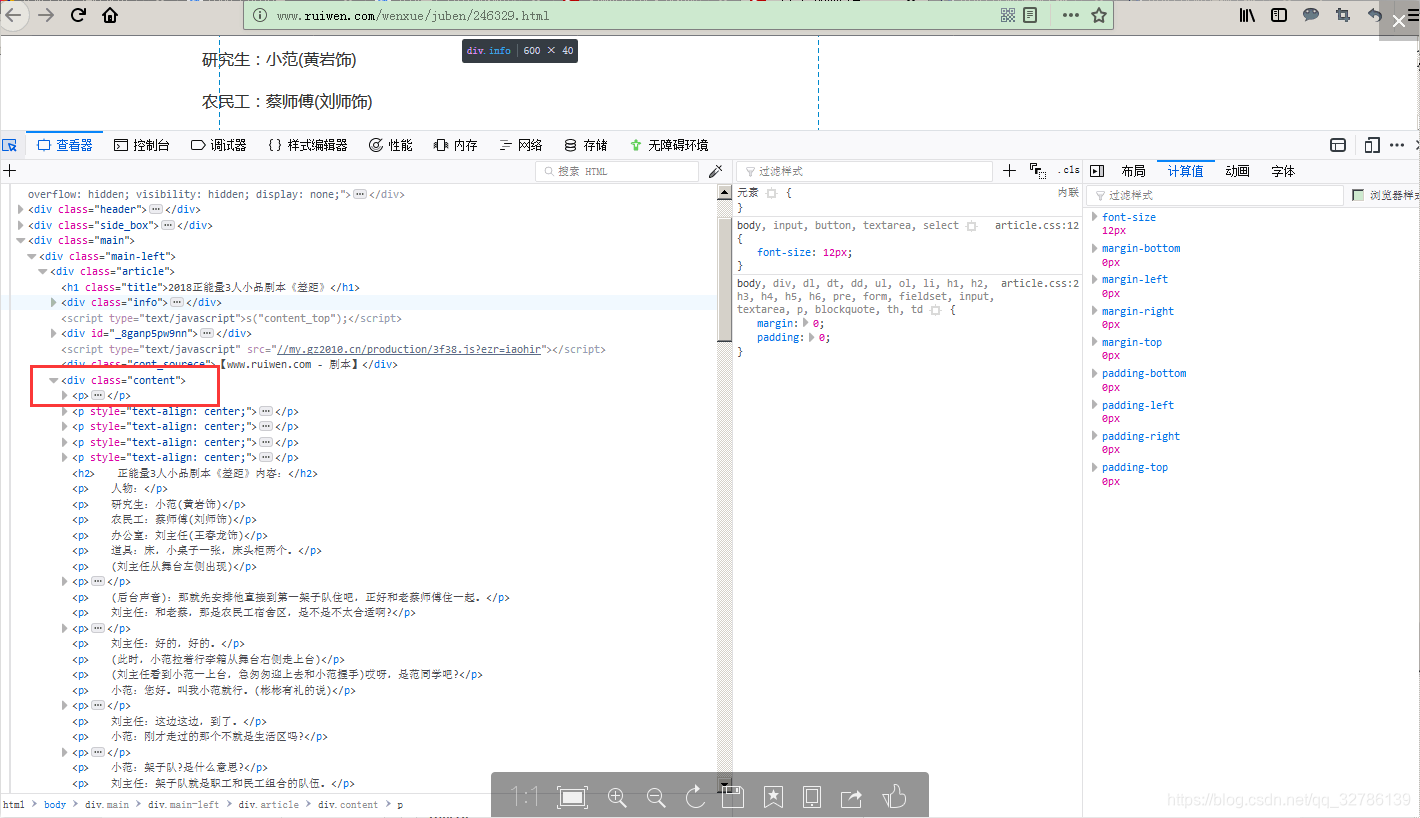Open the chat bubble toolbar icon
Image resolution: width=1420 pixels, height=818 pixels.
click(x=1311, y=15)
